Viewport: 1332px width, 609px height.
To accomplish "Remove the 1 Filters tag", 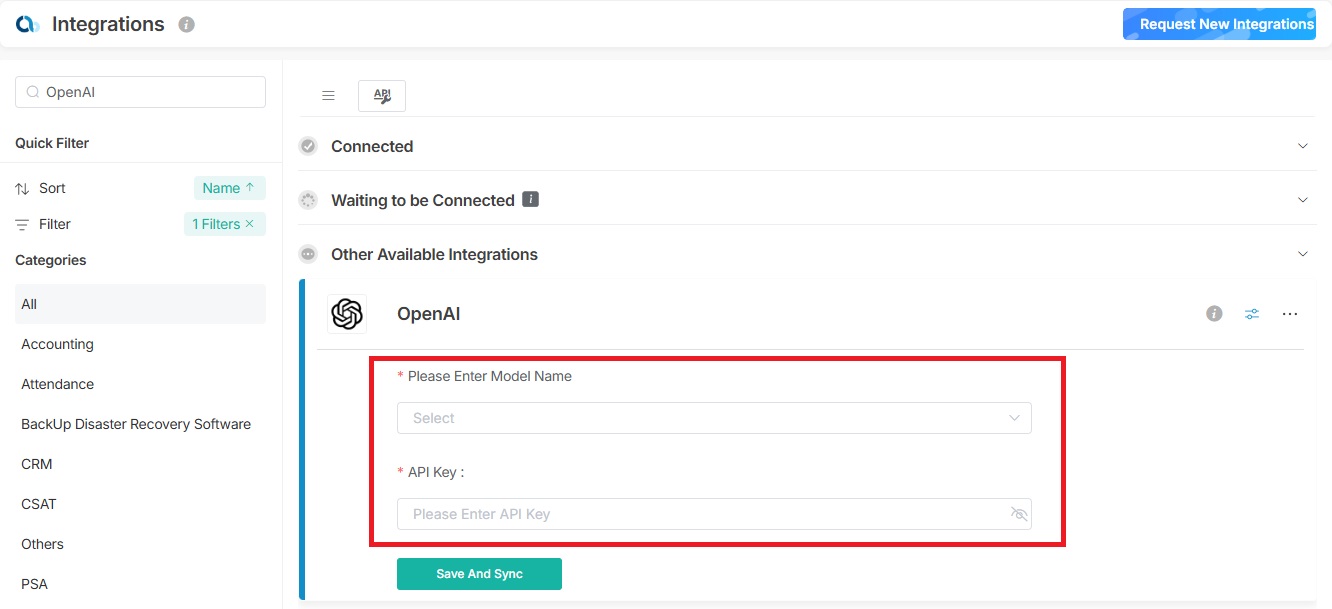I will (x=250, y=224).
